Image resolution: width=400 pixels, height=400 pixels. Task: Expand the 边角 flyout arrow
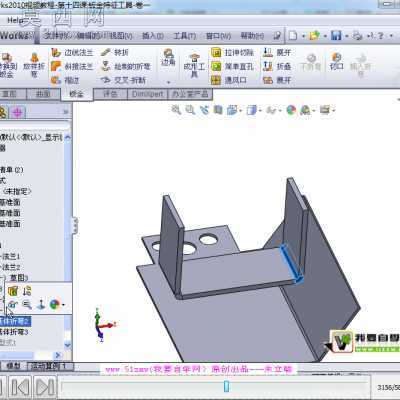point(168,82)
